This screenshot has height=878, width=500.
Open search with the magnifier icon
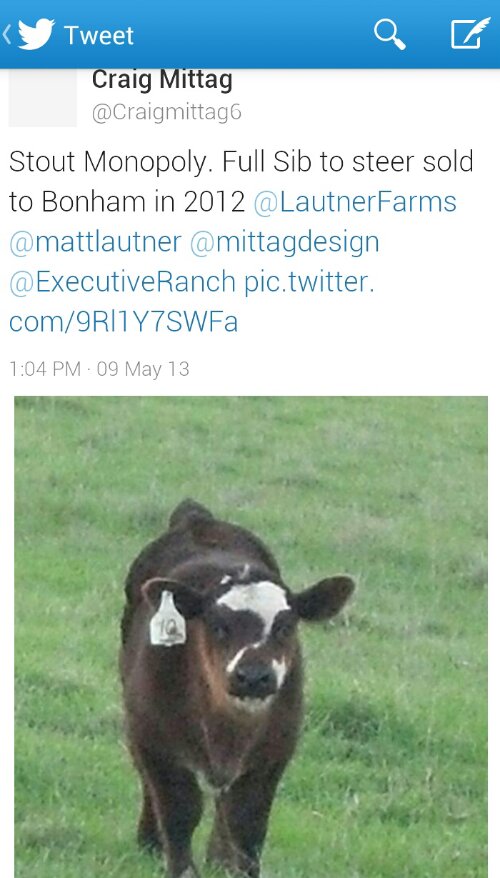pos(390,34)
